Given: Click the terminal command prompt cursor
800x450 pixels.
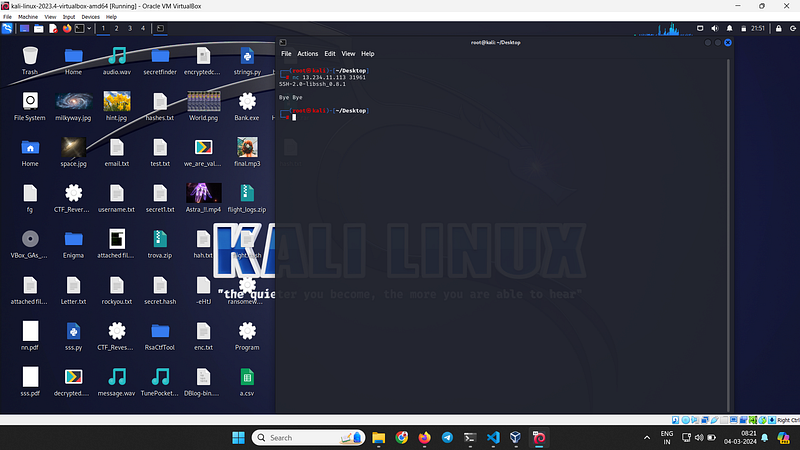Looking at the screenshot, I should pos(294,117).
